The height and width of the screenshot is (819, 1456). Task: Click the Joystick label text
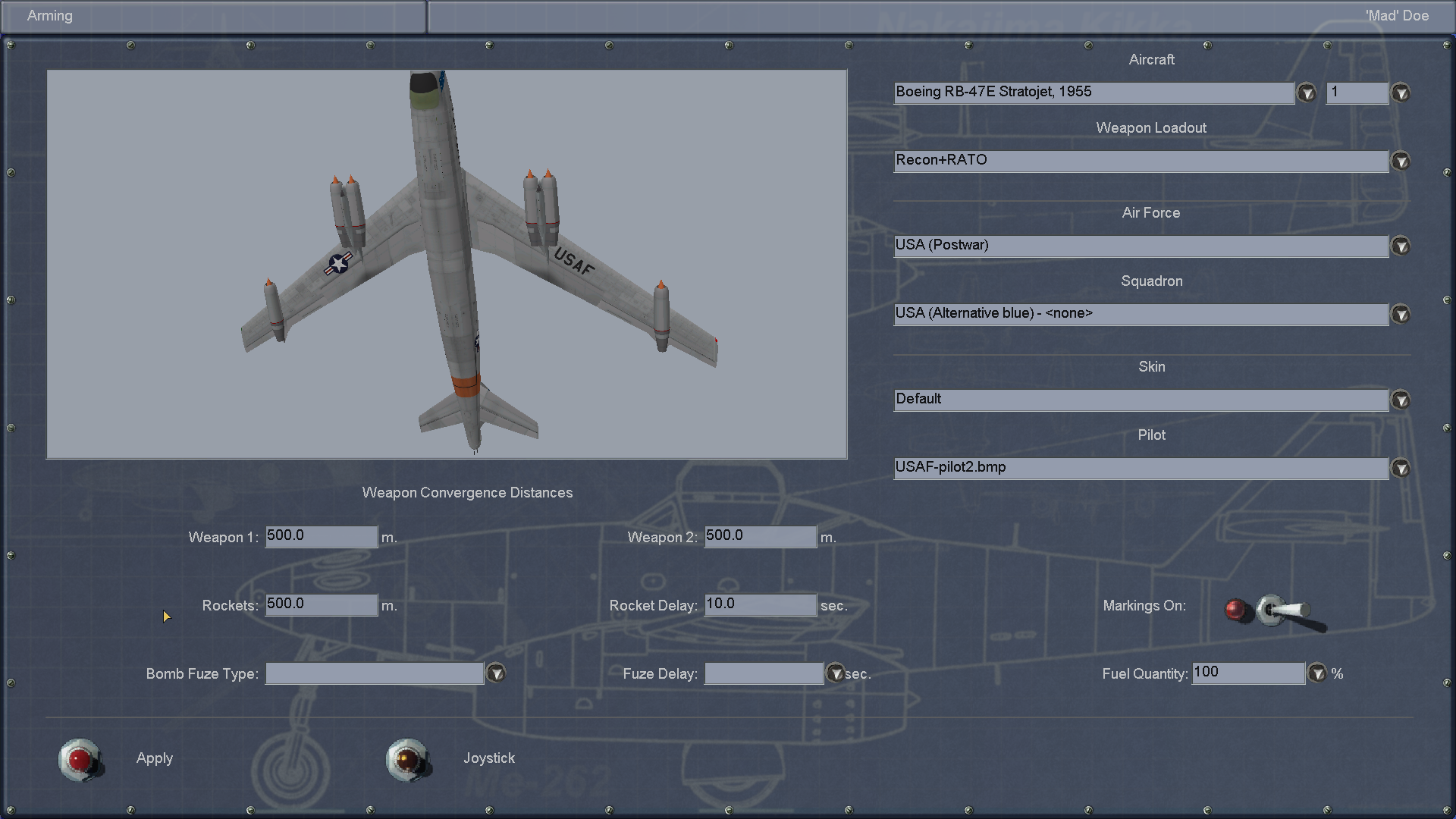(x=489, y=758)
